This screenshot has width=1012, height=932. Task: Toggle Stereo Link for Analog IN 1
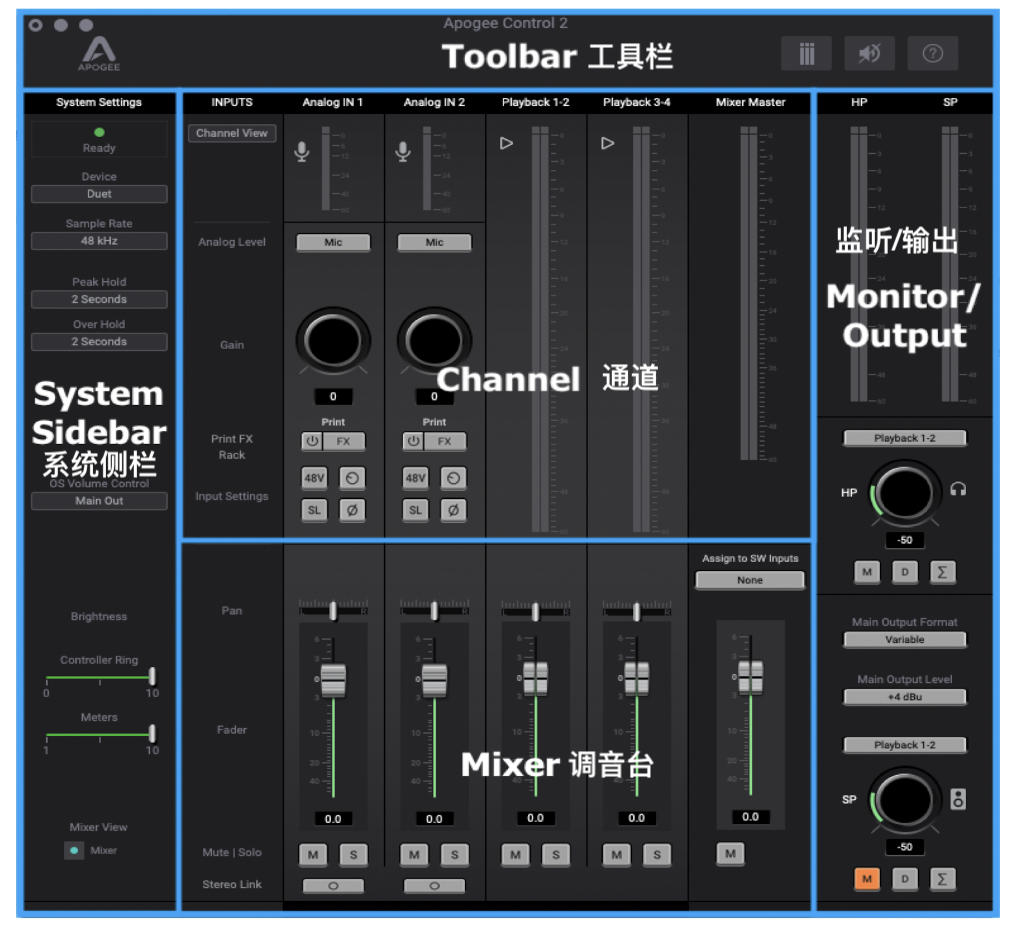[333, 885]
